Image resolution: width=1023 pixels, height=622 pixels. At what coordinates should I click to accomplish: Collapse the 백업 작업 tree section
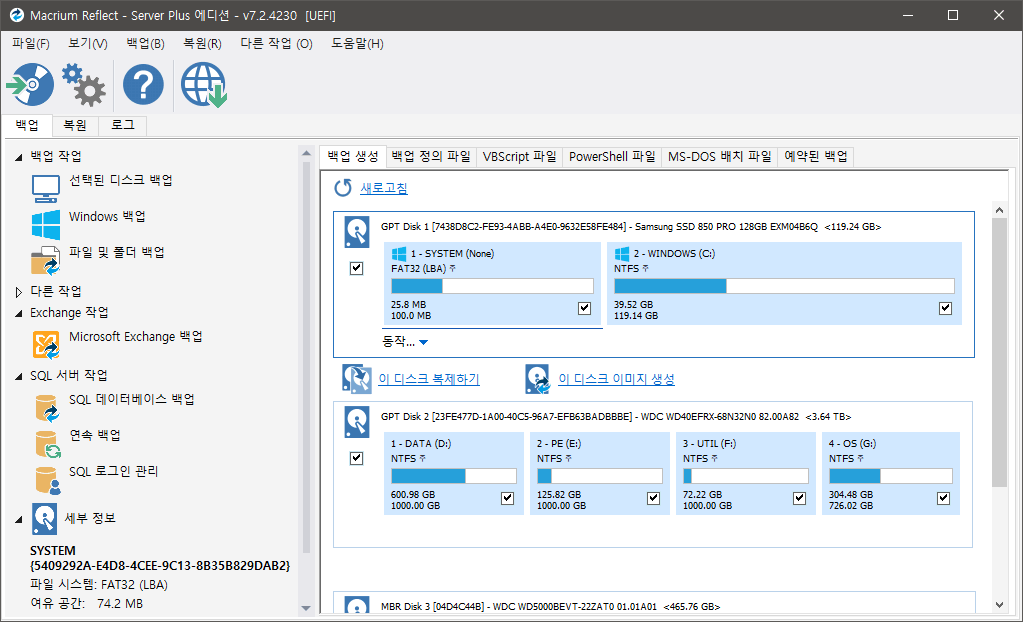pos(18,157)
